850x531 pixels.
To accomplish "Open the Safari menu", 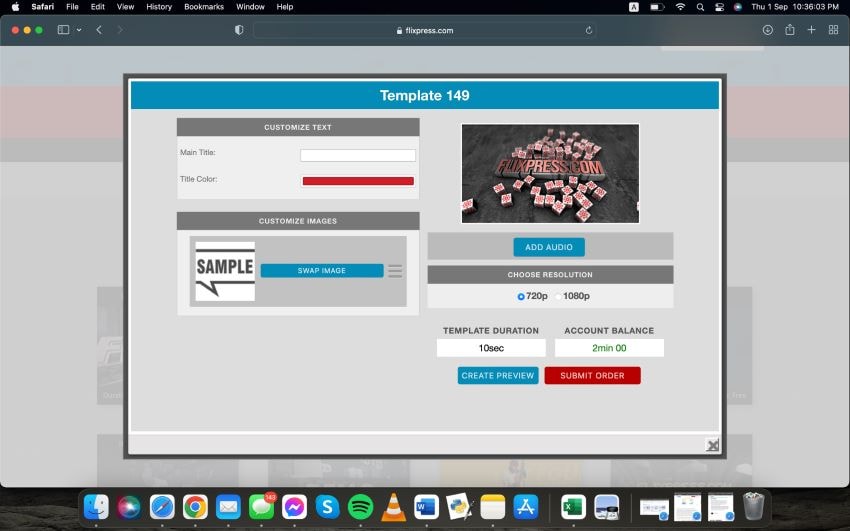I will (x=42, y=7).
